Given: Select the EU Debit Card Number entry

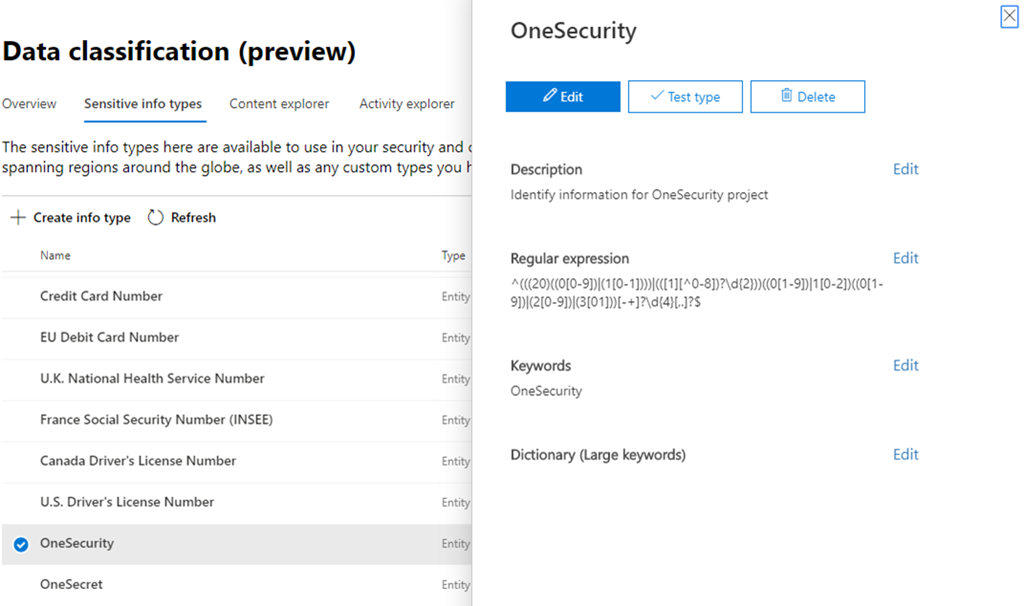Looking at the screenshot, I should point(109,337).
